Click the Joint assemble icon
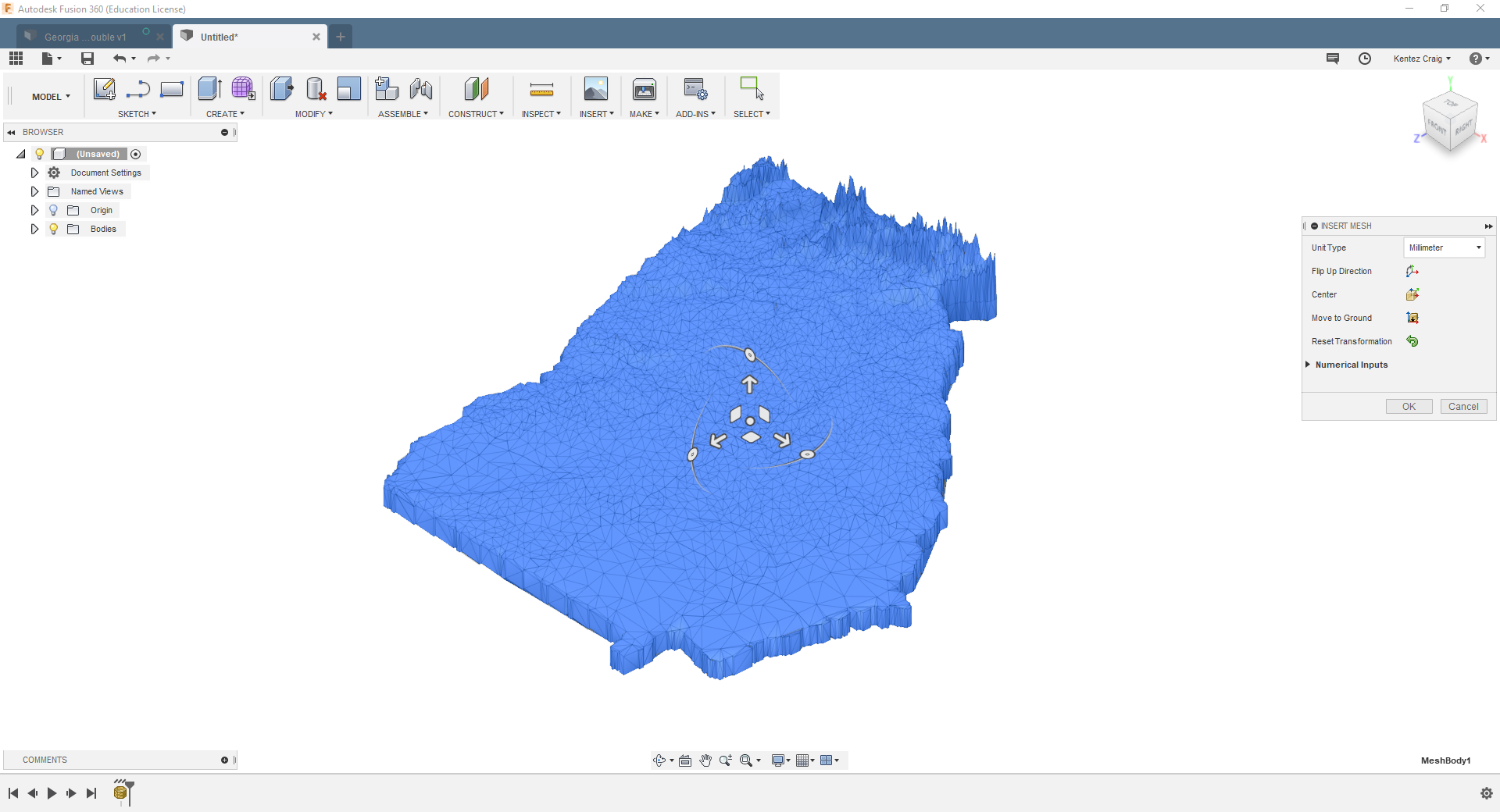Viewport: 1500px width, 812px height. pyautogui.click(x=421, y=89)
